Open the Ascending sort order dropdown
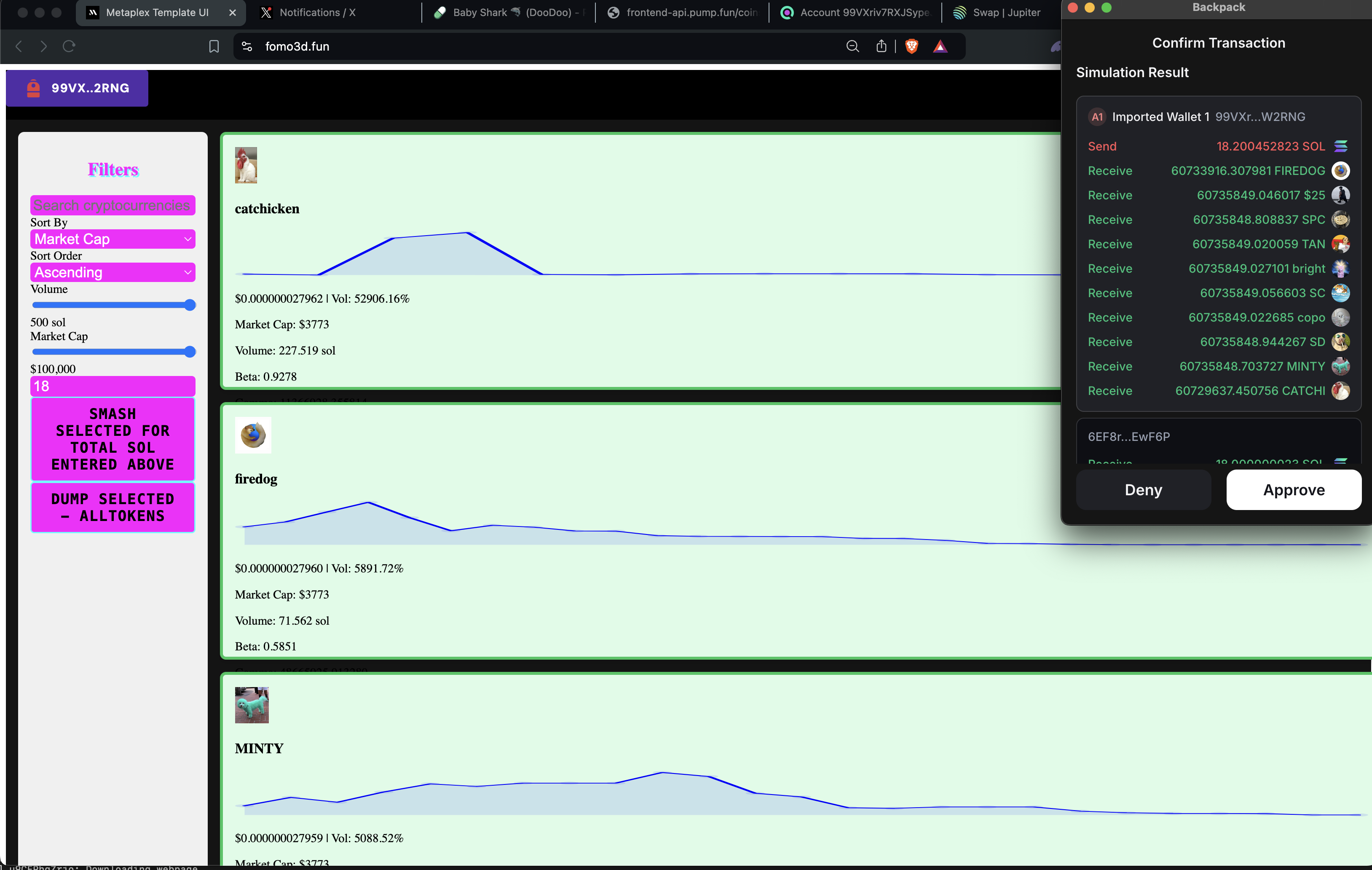 click(113, 273)
